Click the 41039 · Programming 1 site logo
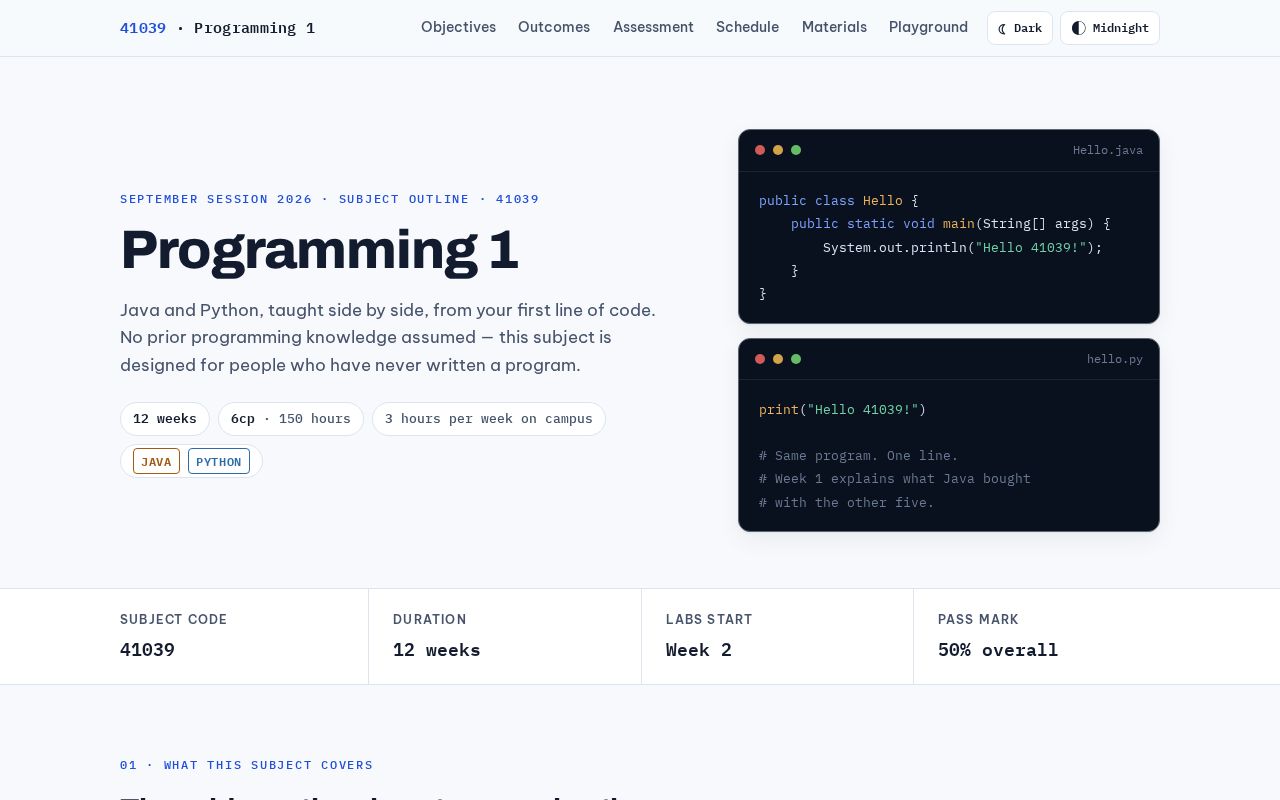This screenshot has height=800, width=1280. 217,28
